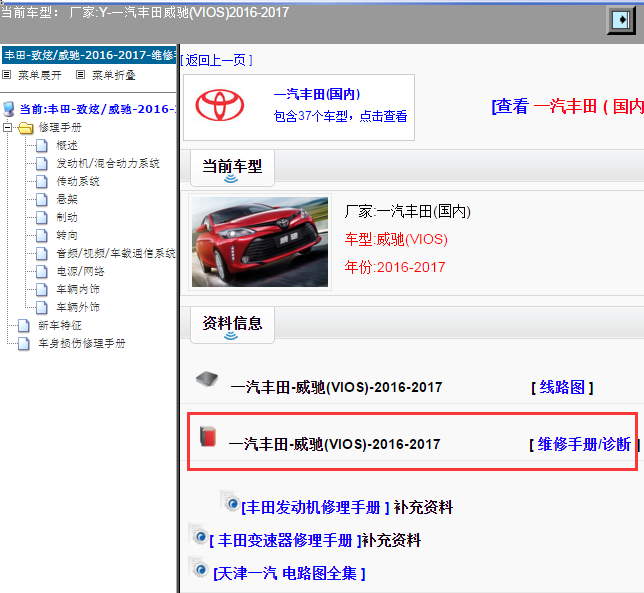644x593 pixels.
Task: Select 概述 in the tree
Action: coord(67,145)
